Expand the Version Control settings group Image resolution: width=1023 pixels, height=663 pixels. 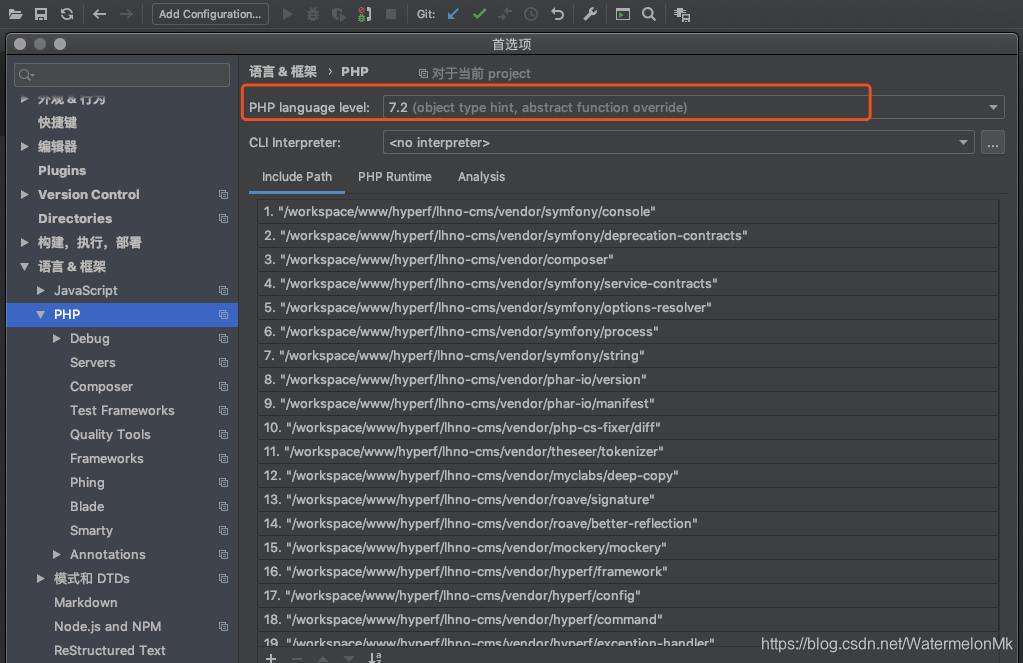[25, 194]
